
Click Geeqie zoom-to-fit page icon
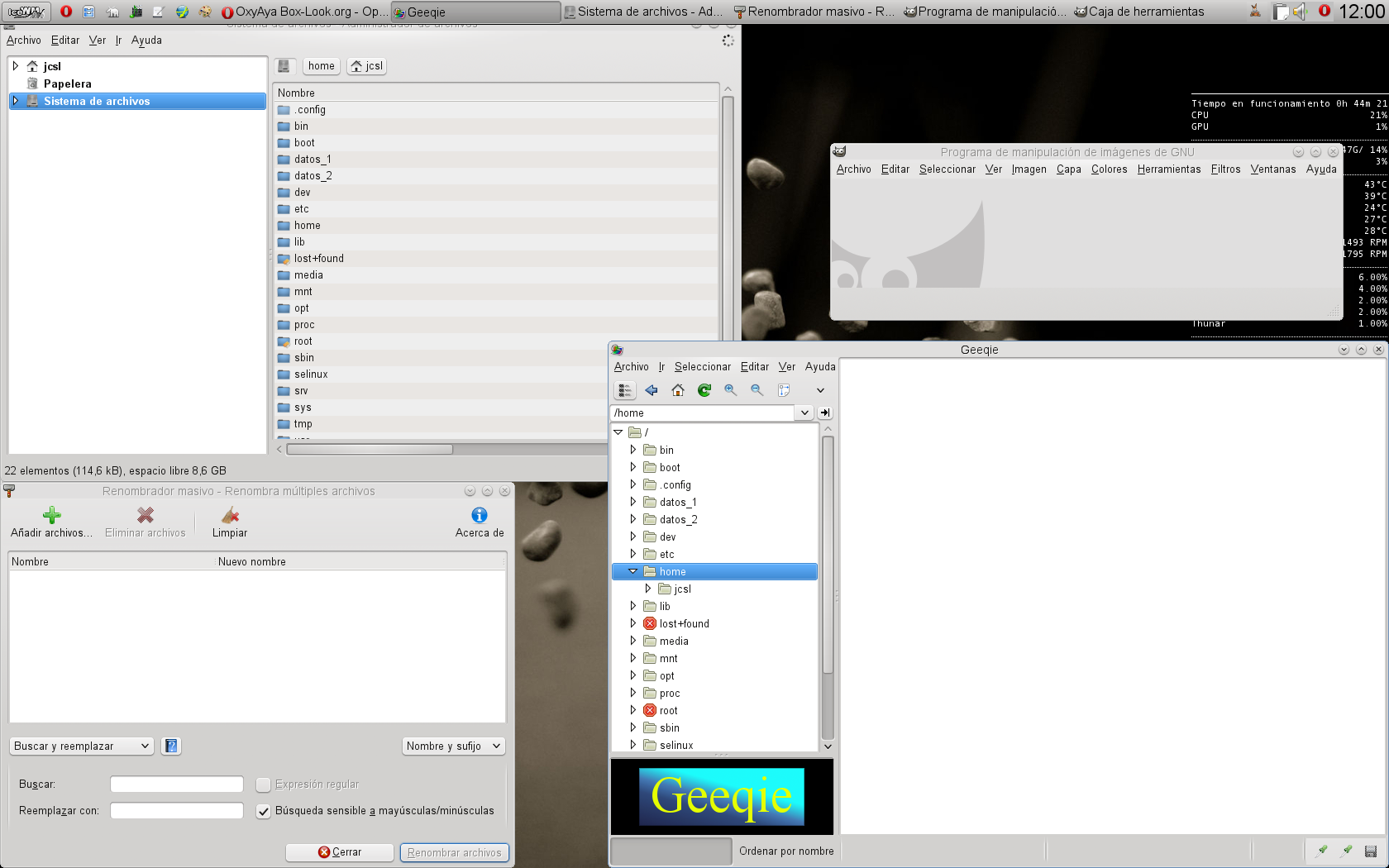pos(784,390)
